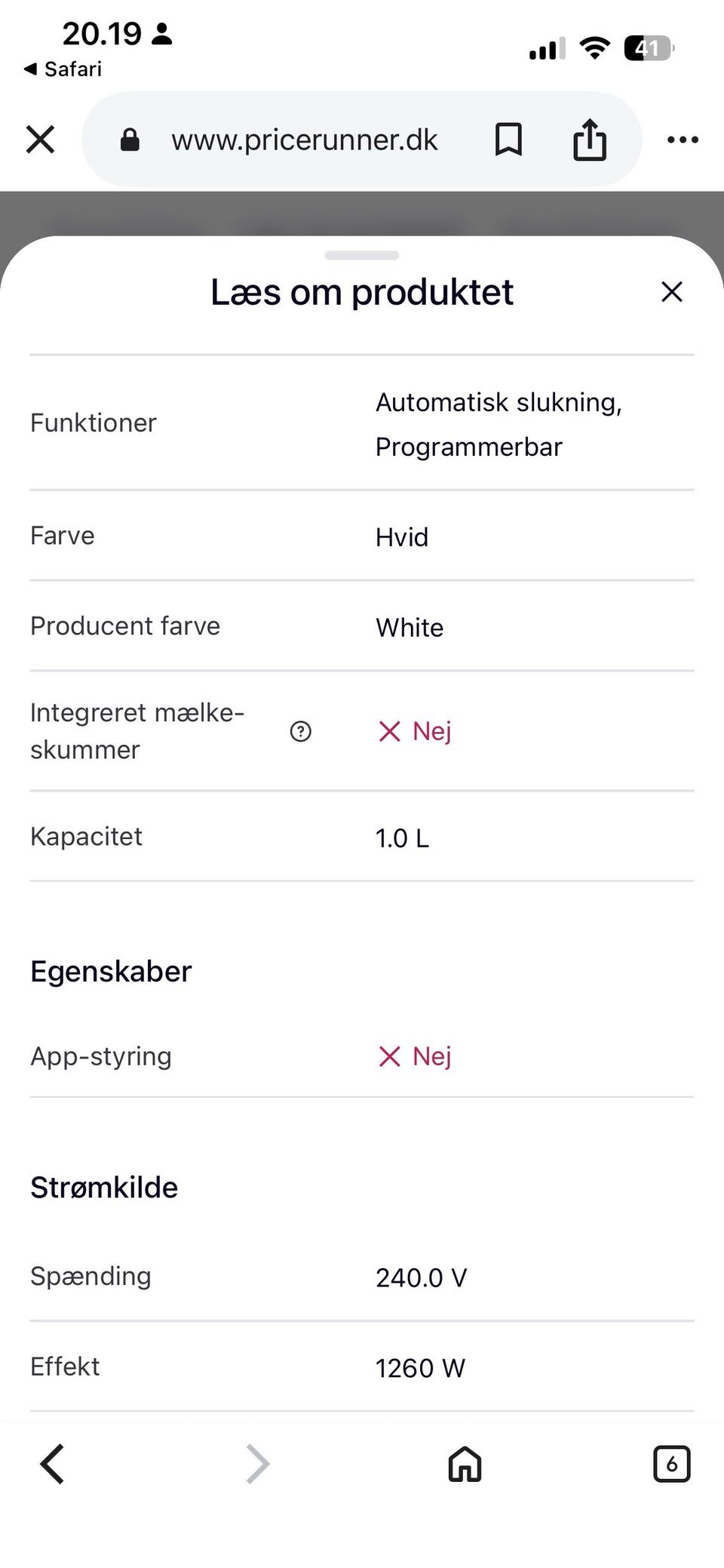
Task: Close the in-app browser with X
Action: [x=40, y=140]
